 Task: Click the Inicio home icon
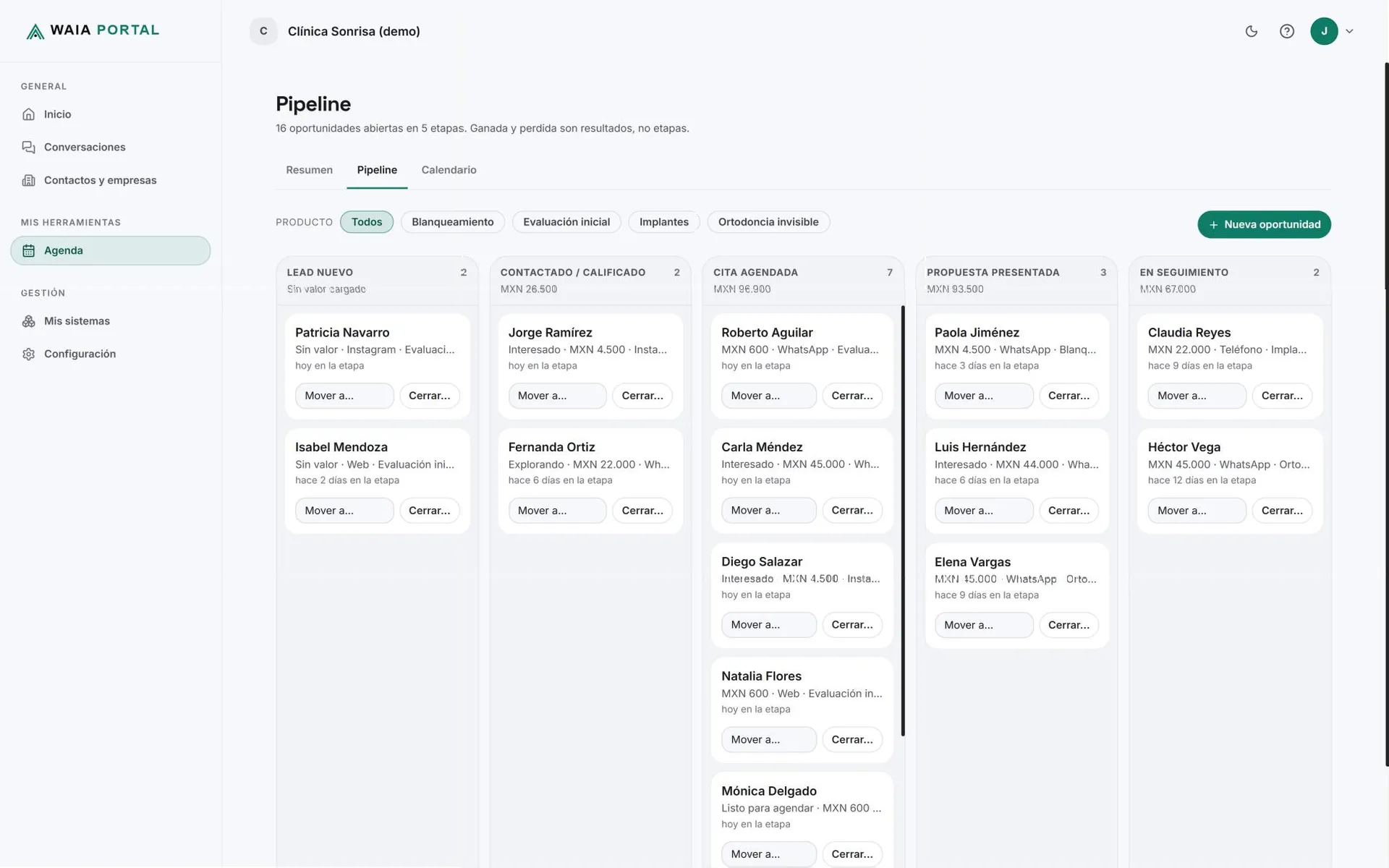(28, 114)
